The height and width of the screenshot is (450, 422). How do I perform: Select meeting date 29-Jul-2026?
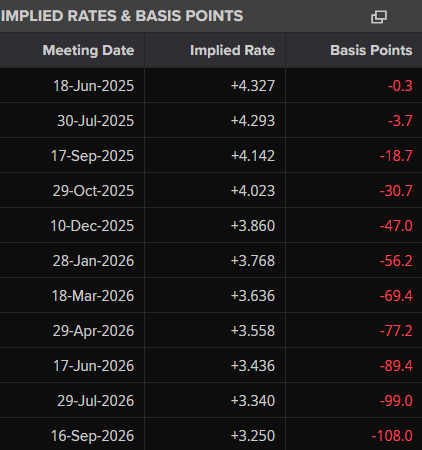tap(96, 401)
